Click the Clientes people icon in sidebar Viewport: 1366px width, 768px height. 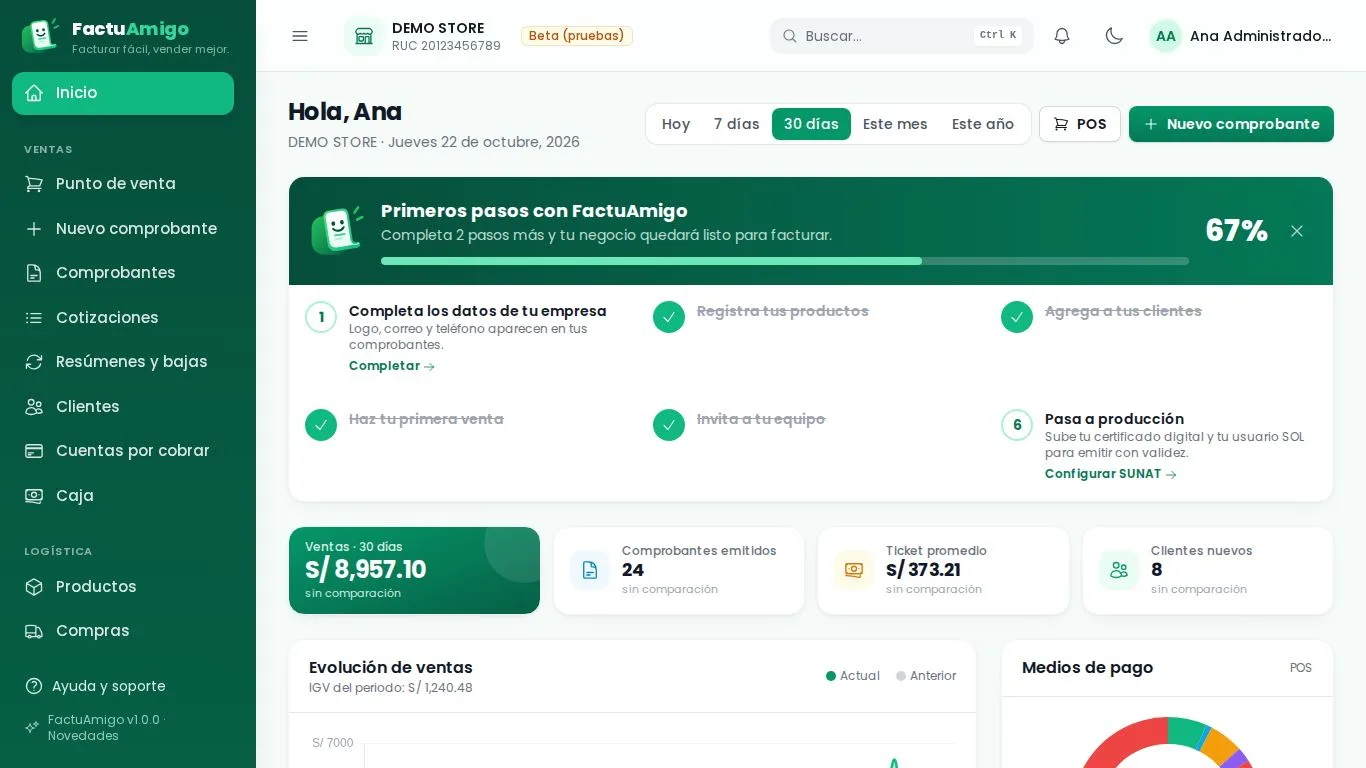click(x=34, y=407)
